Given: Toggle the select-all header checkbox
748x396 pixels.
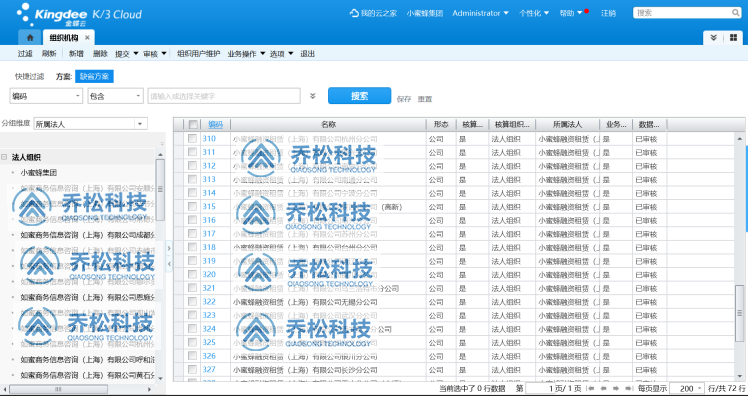Looking at the screenshot, I should [193, 125].
